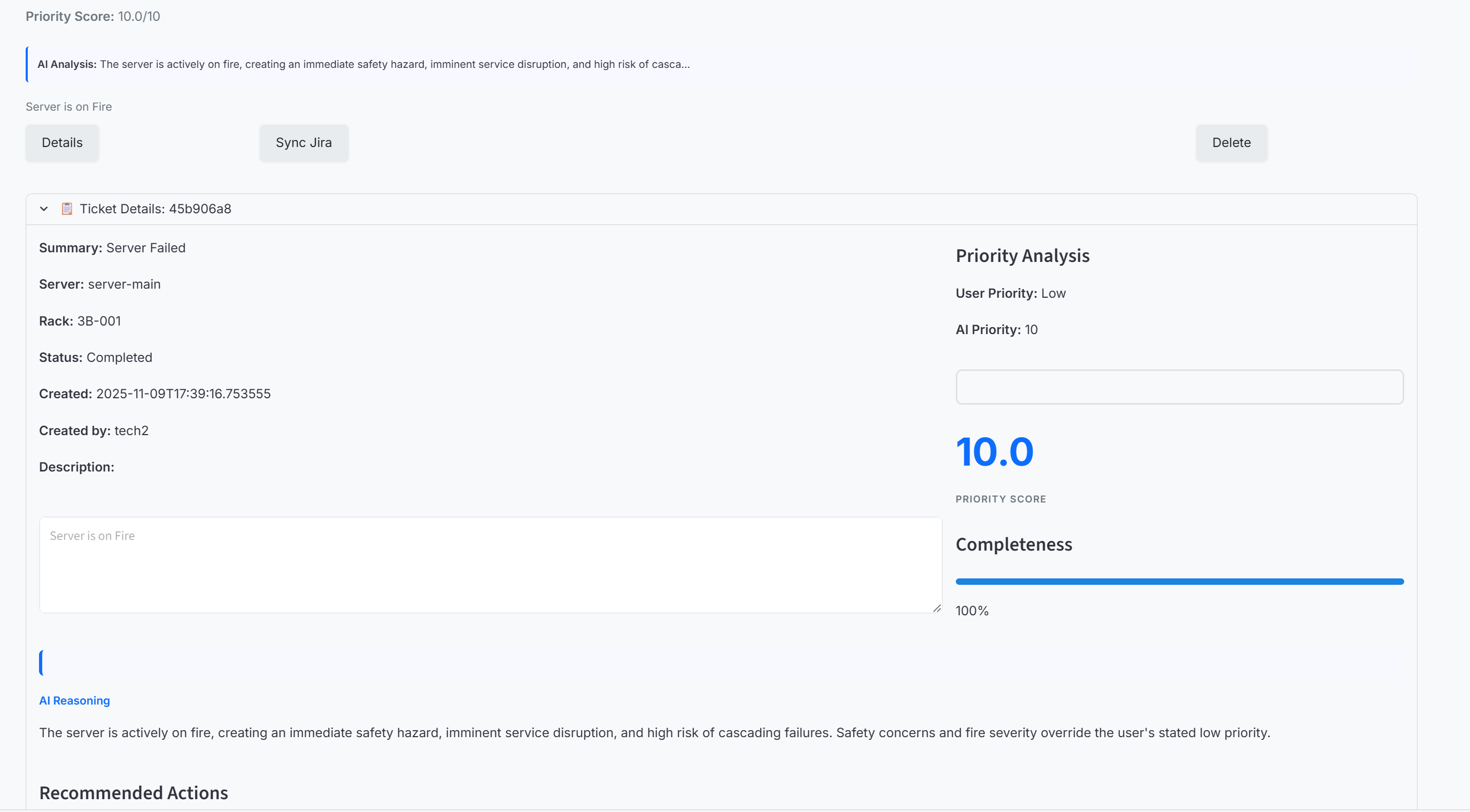Click the empty box below AI Priority
1470x812 pixels.
[1179, 387]
